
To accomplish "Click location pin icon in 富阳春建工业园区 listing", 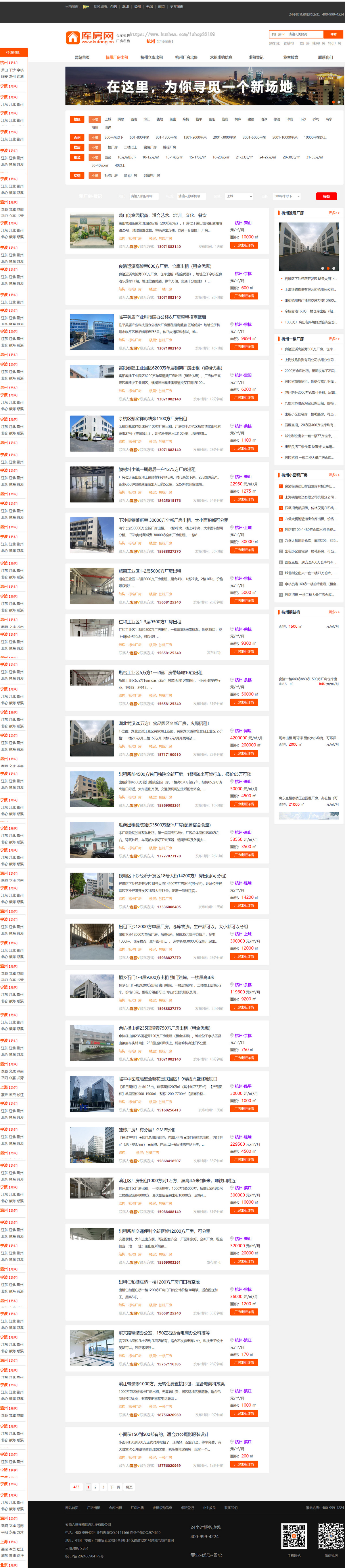I will click(232, 375).
